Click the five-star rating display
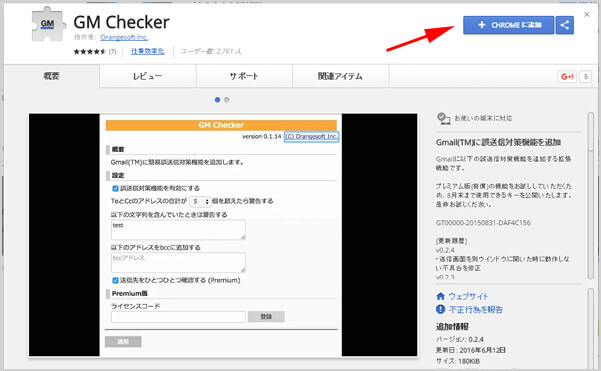Viewport: 601px width, 371px height. 89,51
